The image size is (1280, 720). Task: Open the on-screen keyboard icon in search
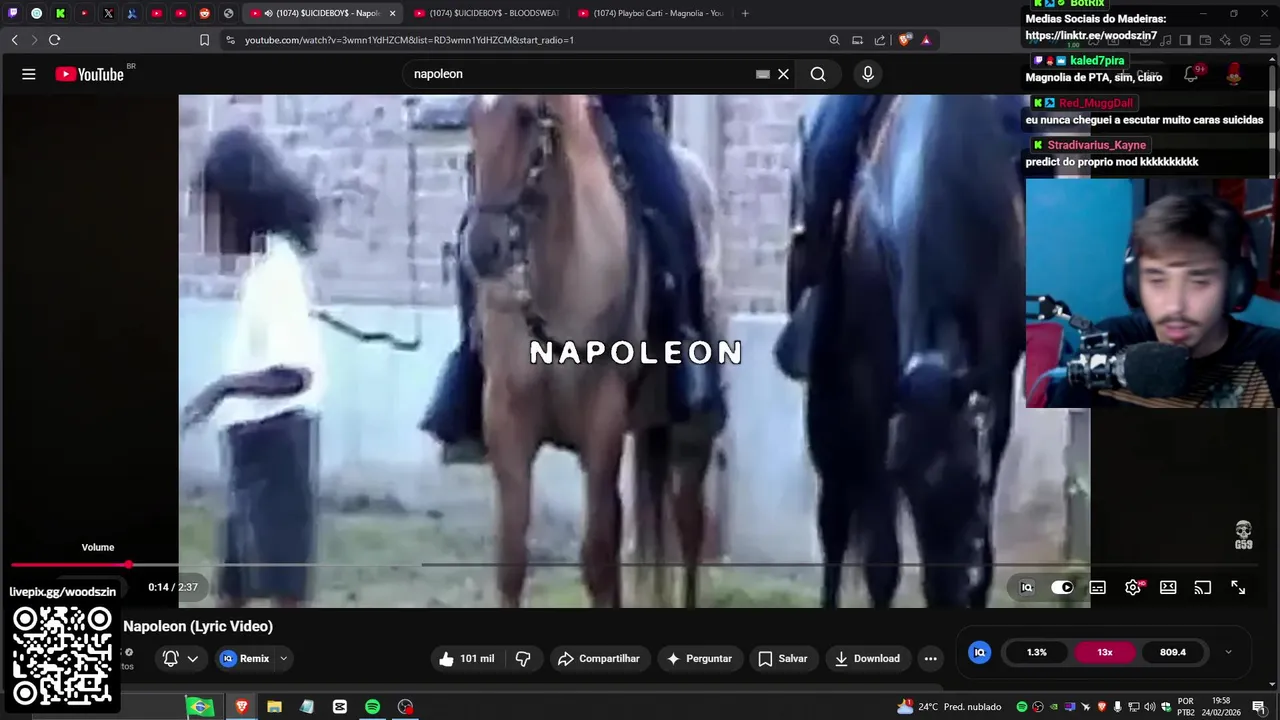pos(763,74)
